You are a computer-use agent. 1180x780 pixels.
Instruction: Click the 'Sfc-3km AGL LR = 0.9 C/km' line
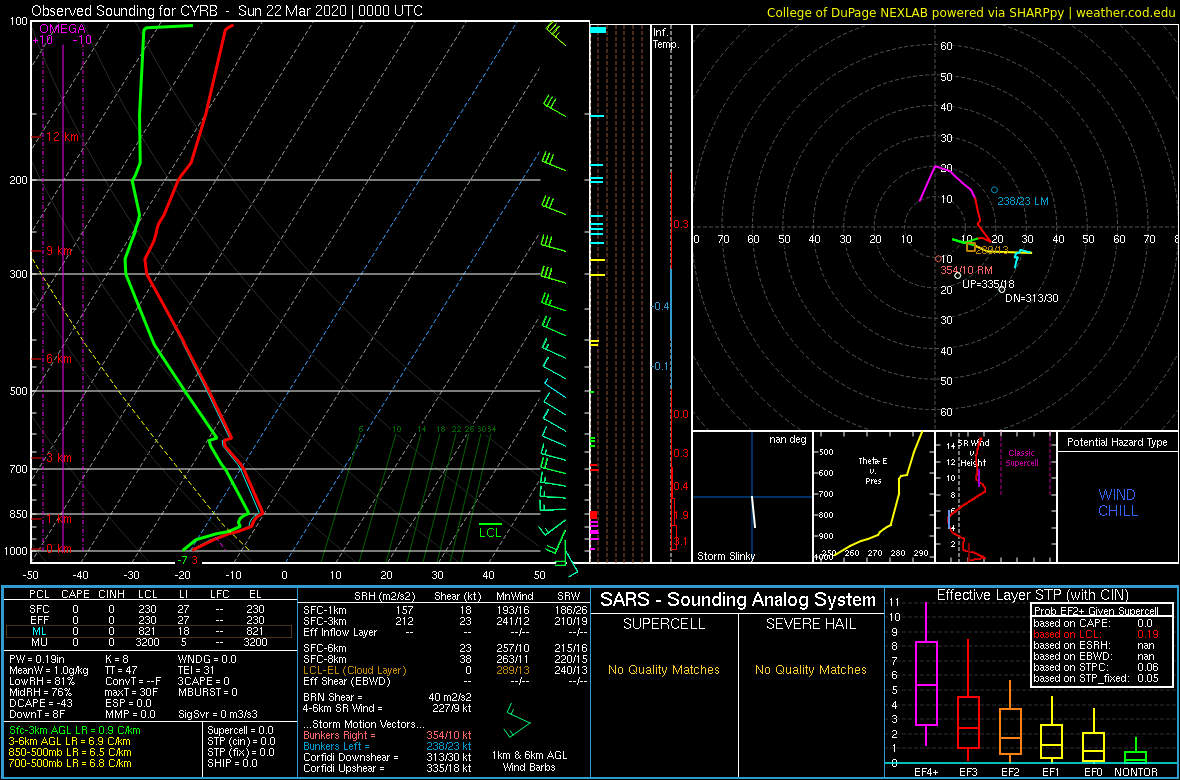pyautogui.click(x=75, y=731)
